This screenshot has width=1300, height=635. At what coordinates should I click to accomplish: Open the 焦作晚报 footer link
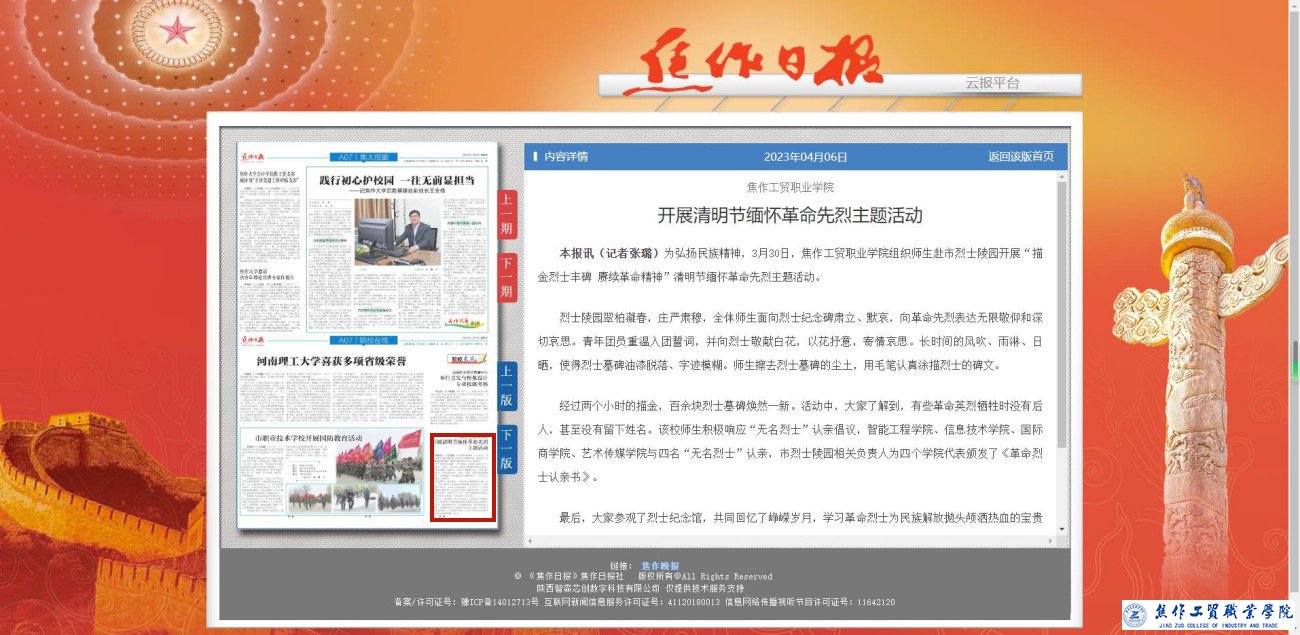661,566
